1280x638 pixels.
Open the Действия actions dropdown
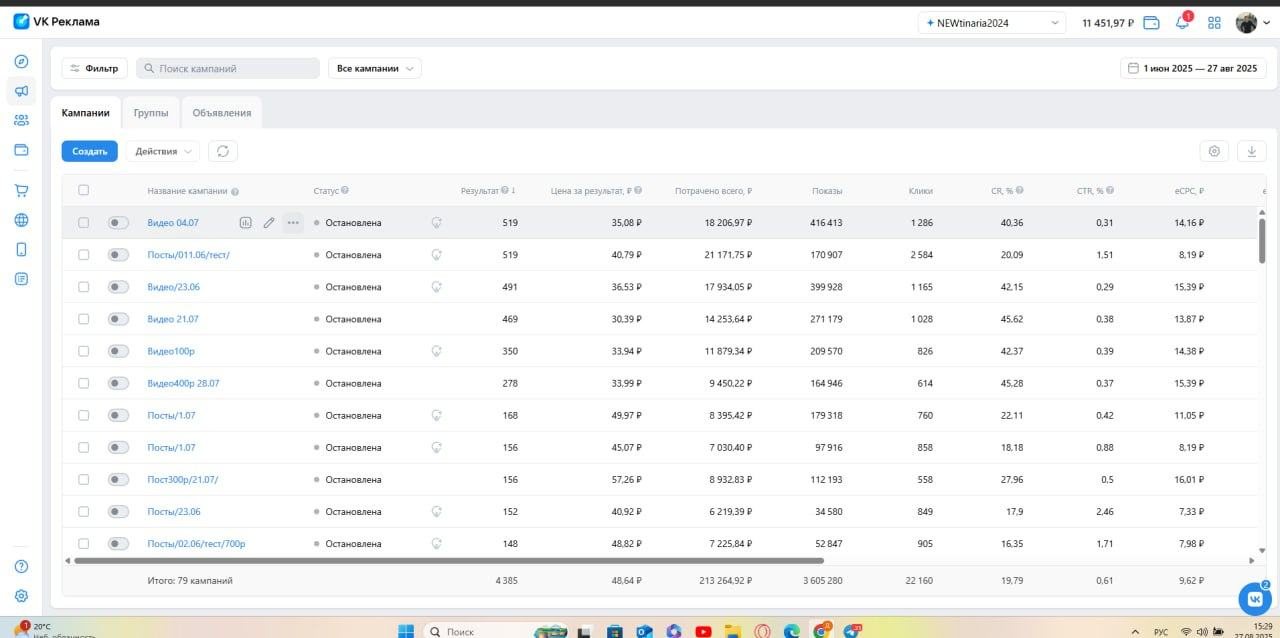163,151
